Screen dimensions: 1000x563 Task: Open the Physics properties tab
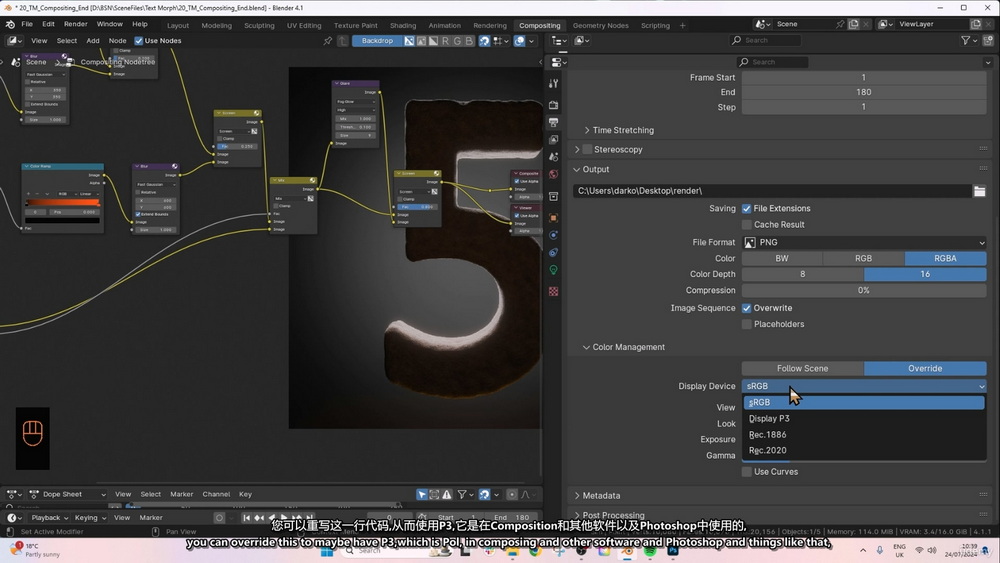554,235
